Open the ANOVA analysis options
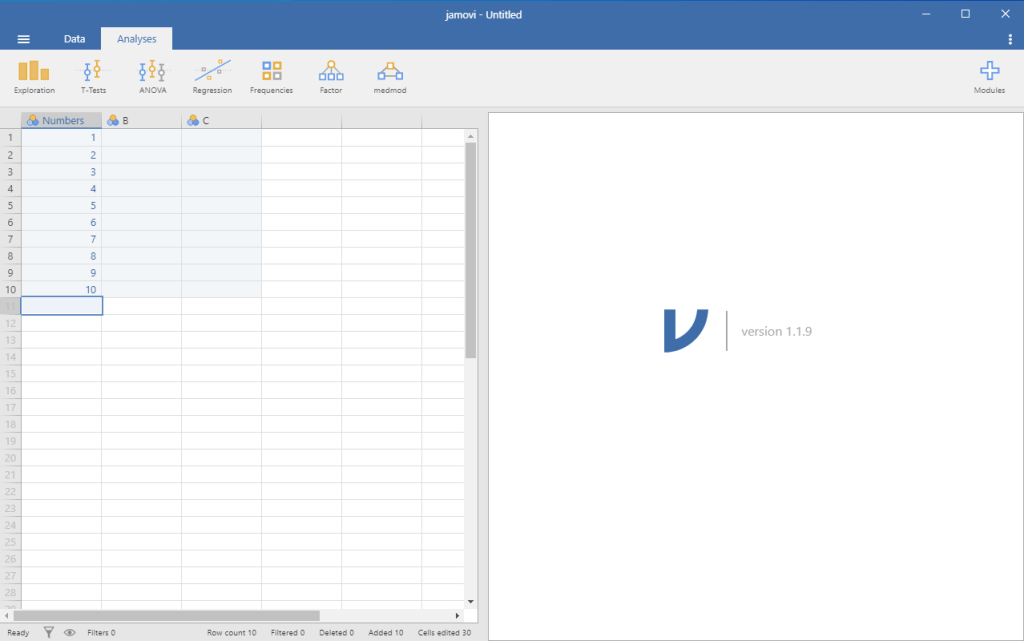Viewport: 1024px width, 641px height. pos(152,75)
